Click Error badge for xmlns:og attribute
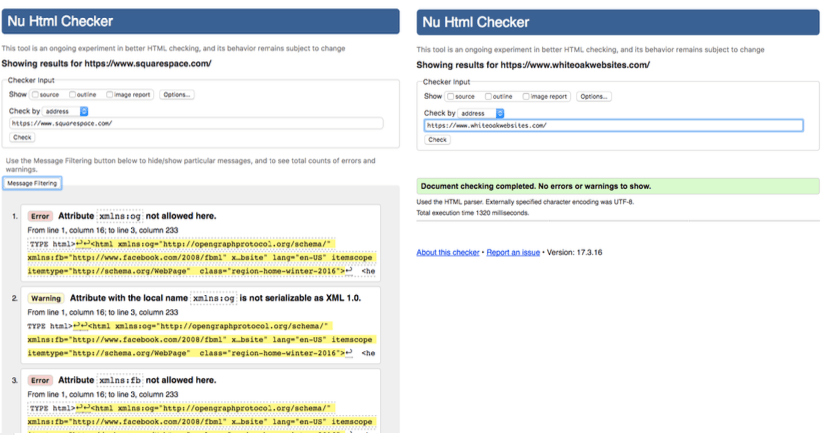This screenshot has height=435, width=826. click(40, 216)
